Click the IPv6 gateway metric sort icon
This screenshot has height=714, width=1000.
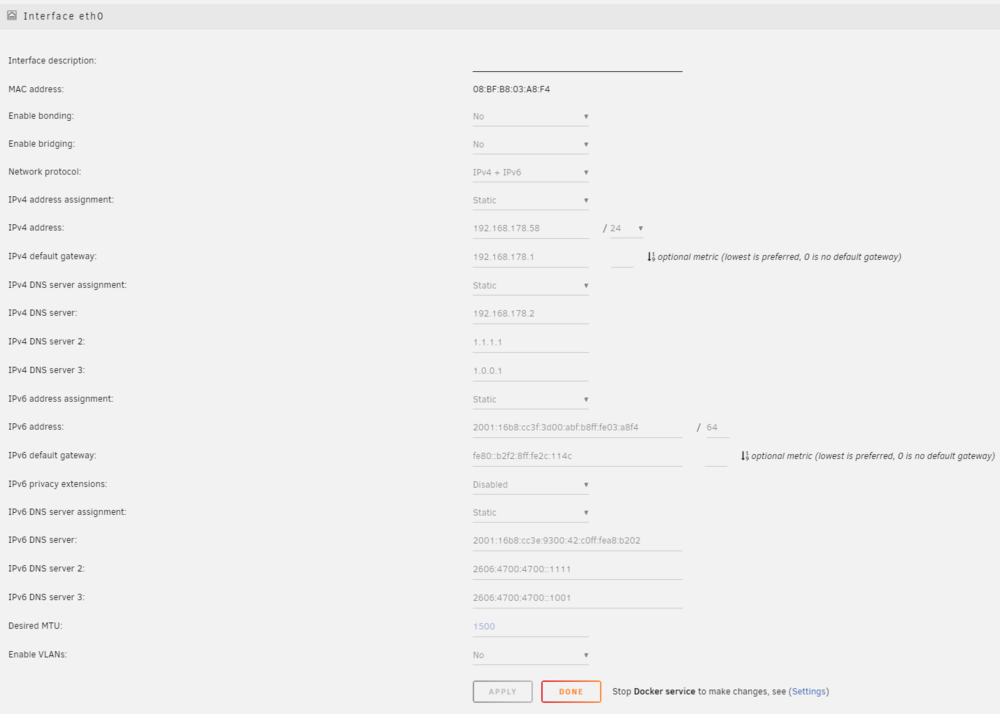[745, 456]
